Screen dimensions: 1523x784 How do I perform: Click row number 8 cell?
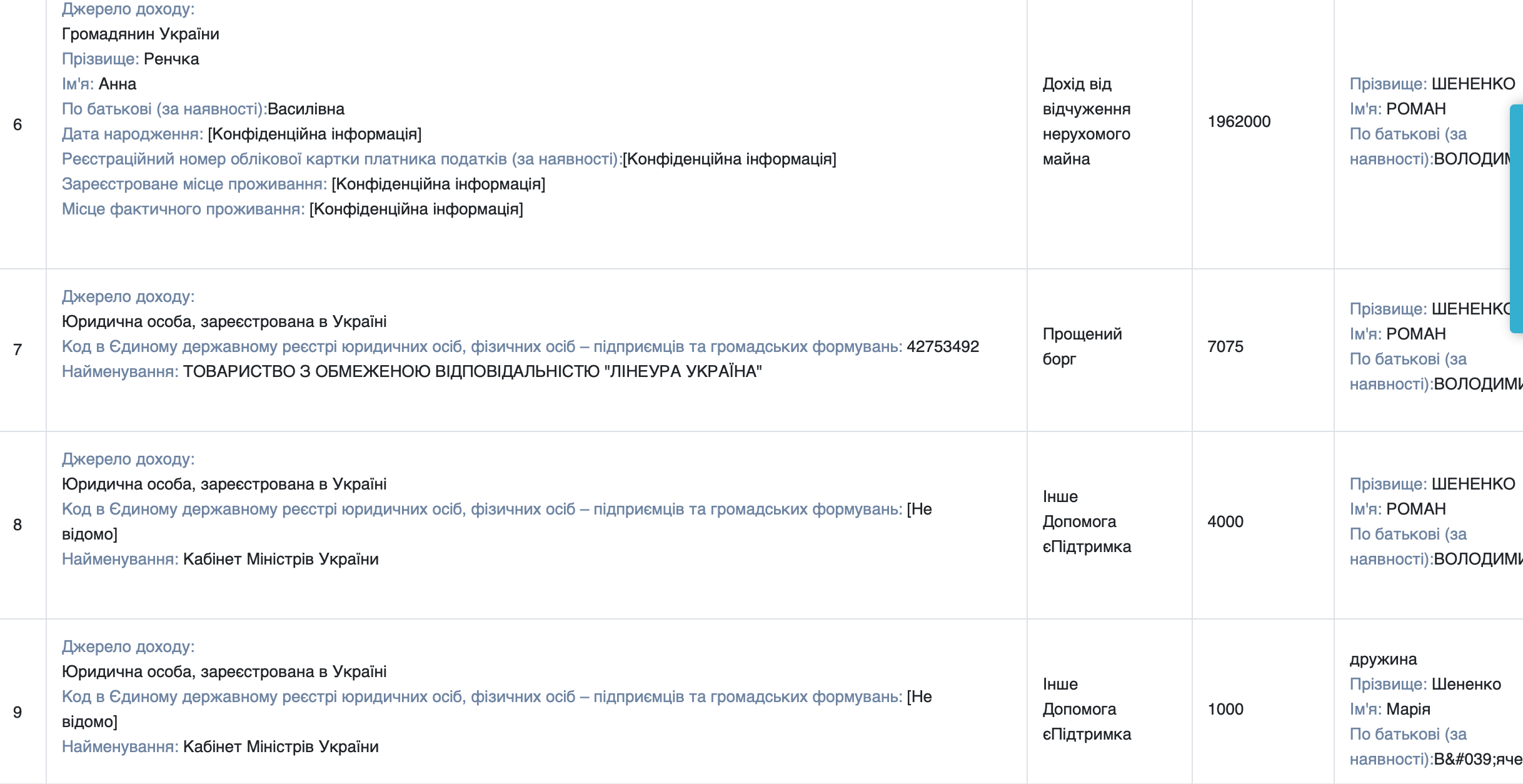pos(18,525)
